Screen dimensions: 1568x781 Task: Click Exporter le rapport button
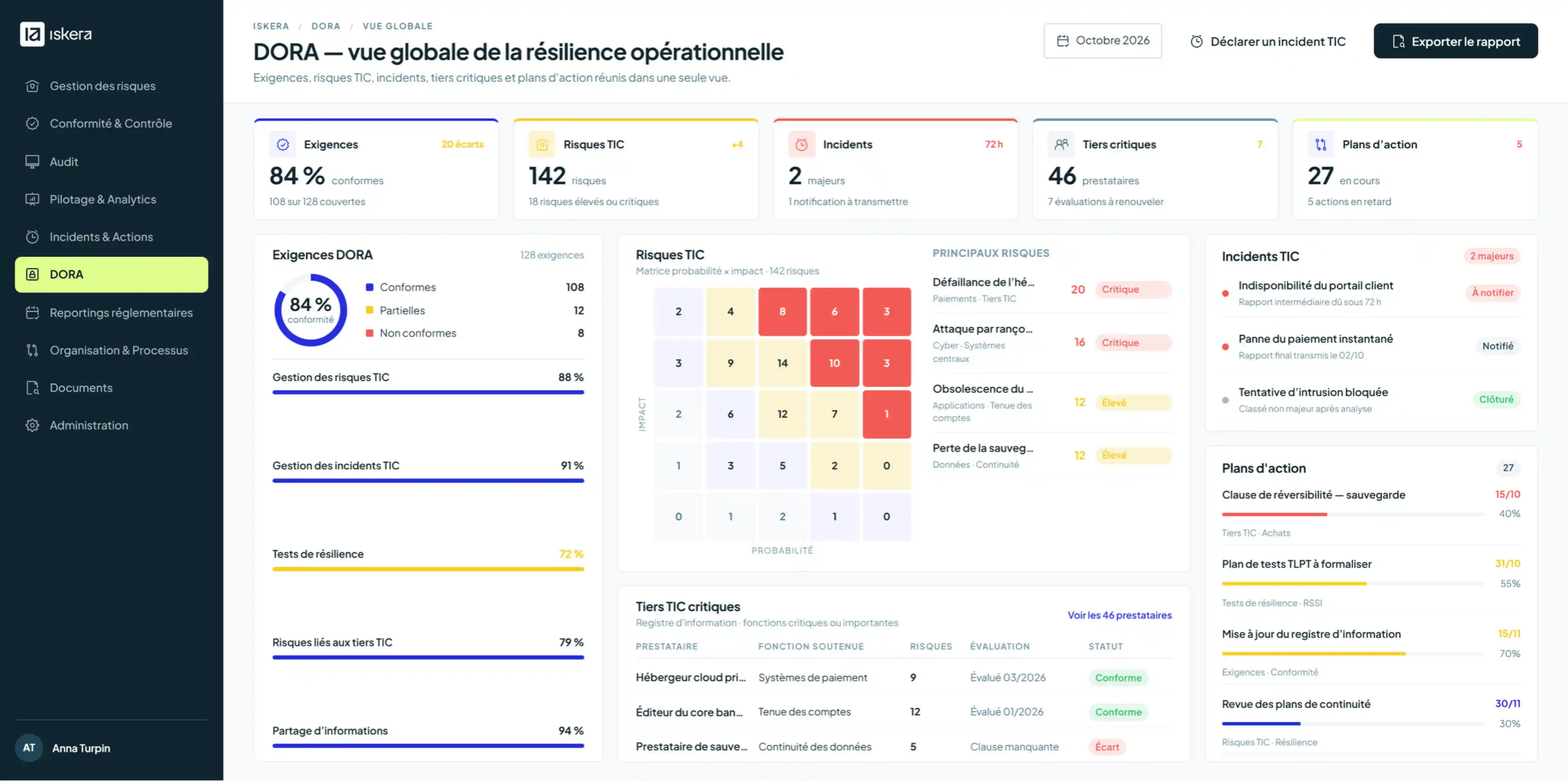click(1455, 41)
